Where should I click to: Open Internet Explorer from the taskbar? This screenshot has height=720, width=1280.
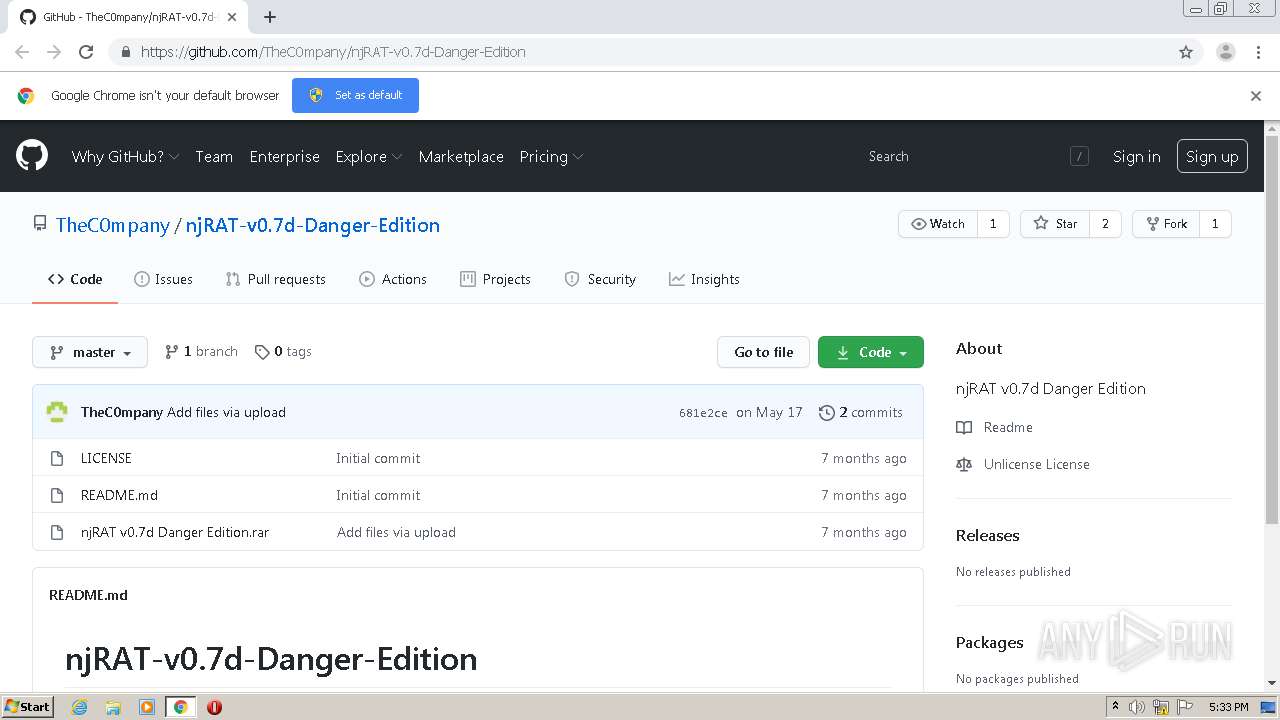click(79, 707)
